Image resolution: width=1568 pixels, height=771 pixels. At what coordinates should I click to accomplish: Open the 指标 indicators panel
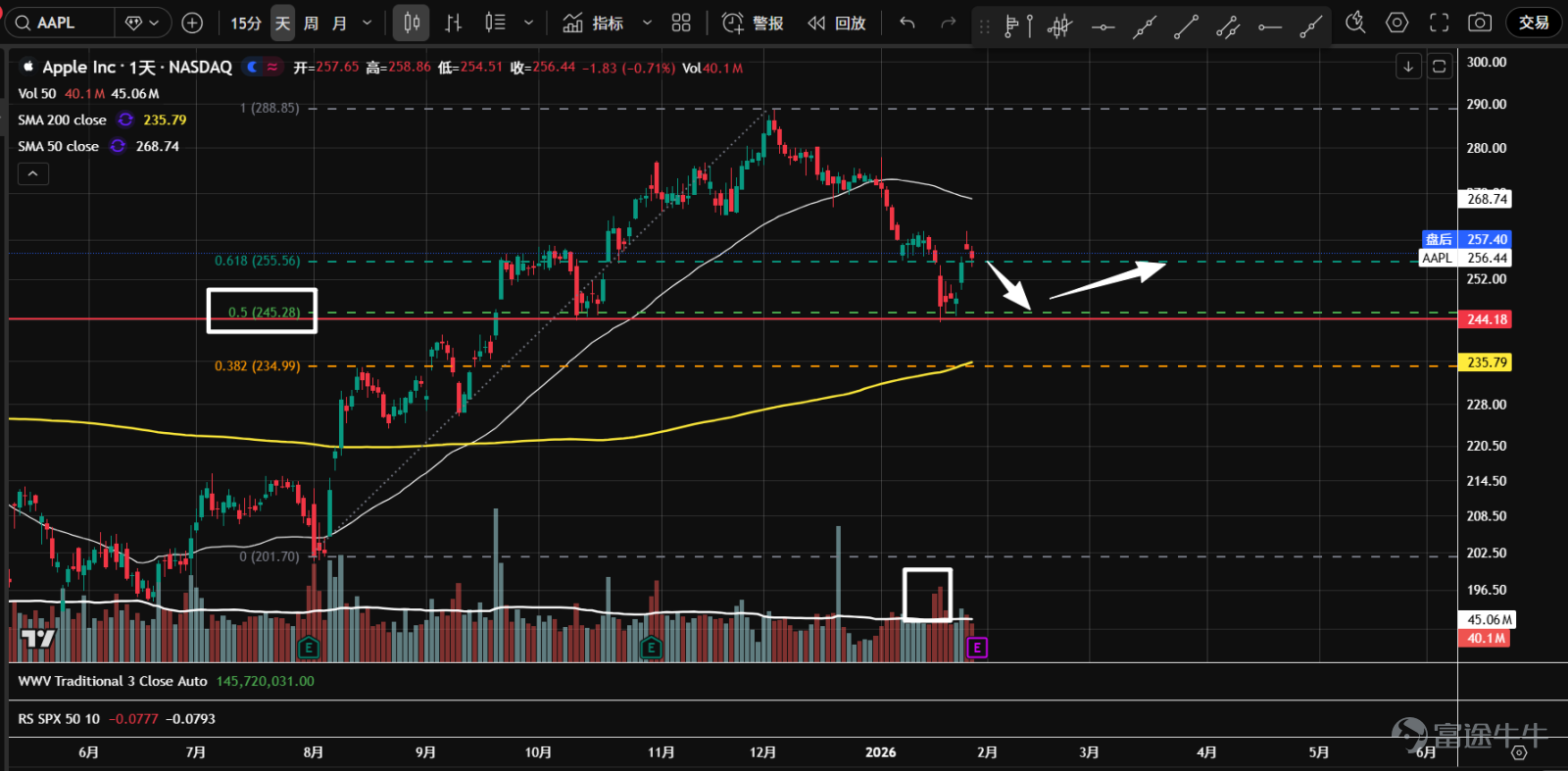coord(594,23)
